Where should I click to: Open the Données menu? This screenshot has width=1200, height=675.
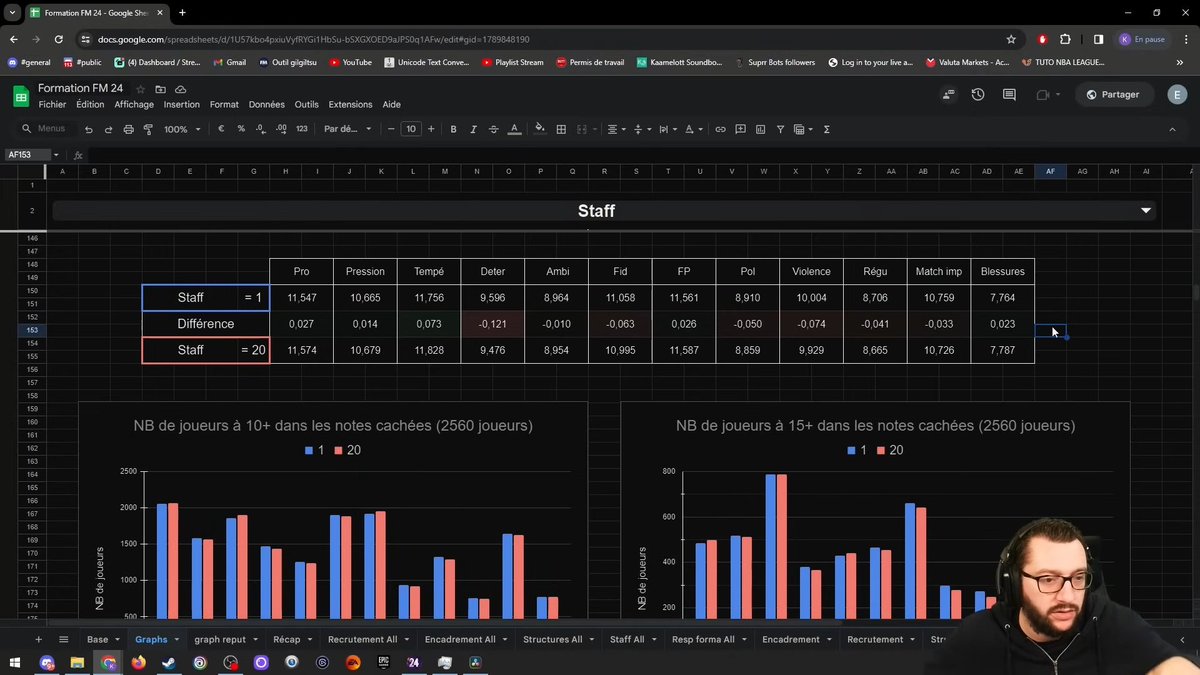pyautogui.click(x=267, y=104)
